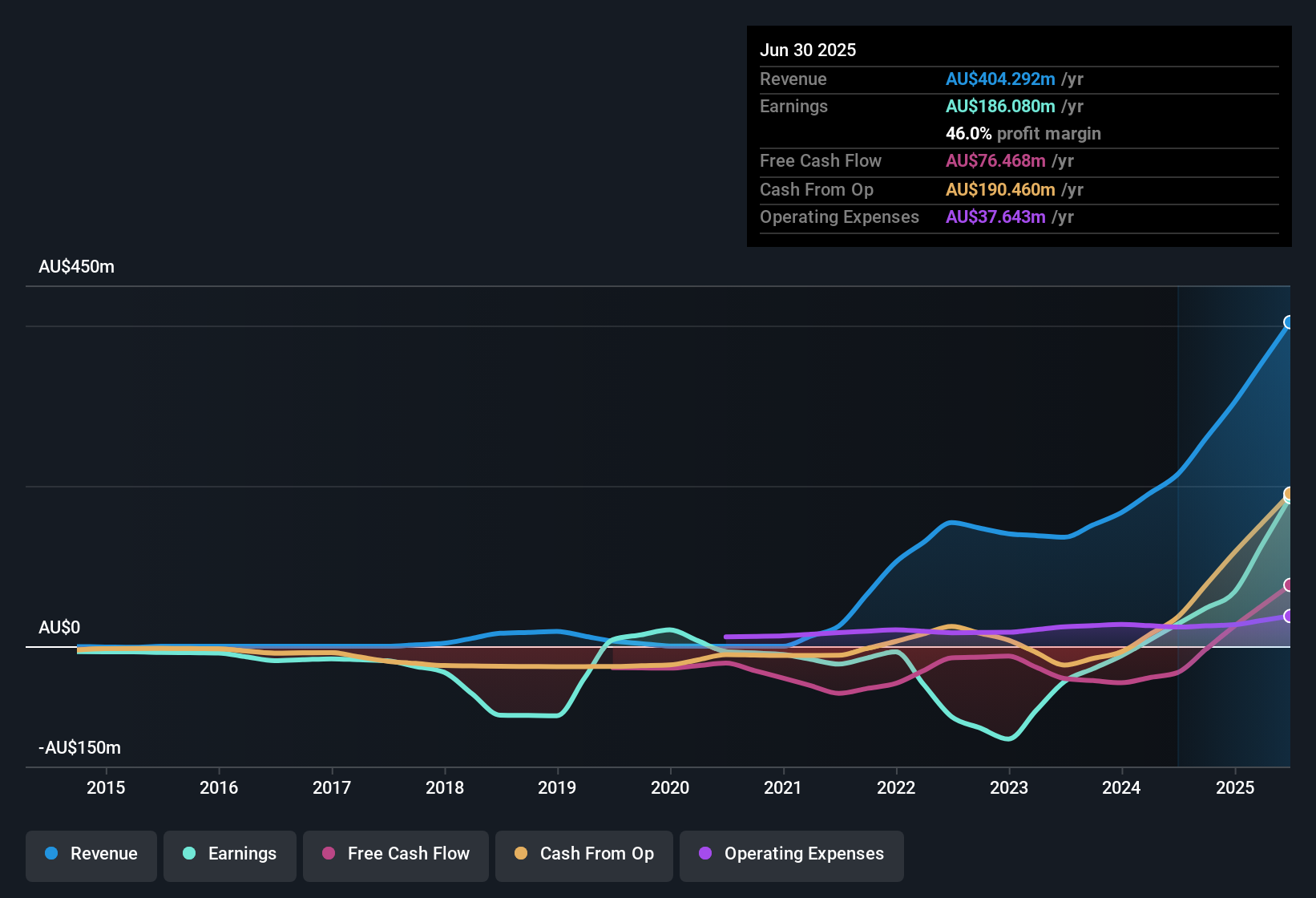Click the orange Cash From Op legend dot
This screenshot has width=1316, height=898.
(521, 854)
